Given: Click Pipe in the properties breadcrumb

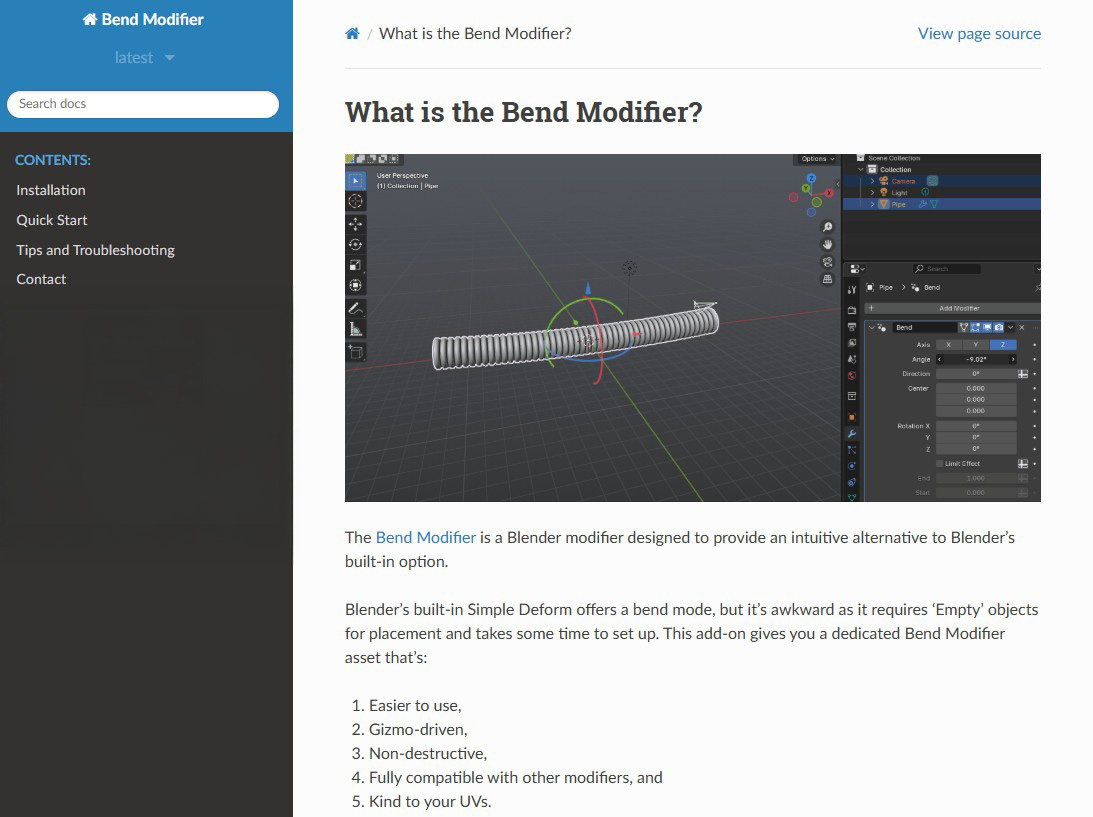Looking at the screenshot, I should click(886, 288).
